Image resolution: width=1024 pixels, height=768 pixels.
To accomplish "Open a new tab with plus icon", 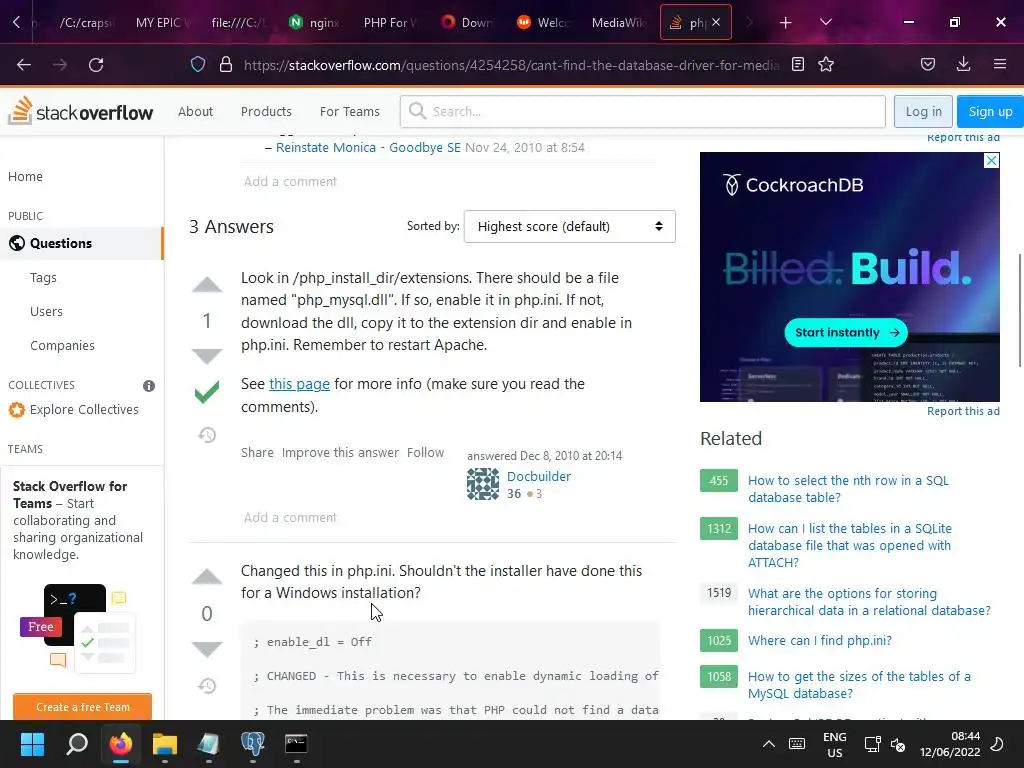I will 786,23.
